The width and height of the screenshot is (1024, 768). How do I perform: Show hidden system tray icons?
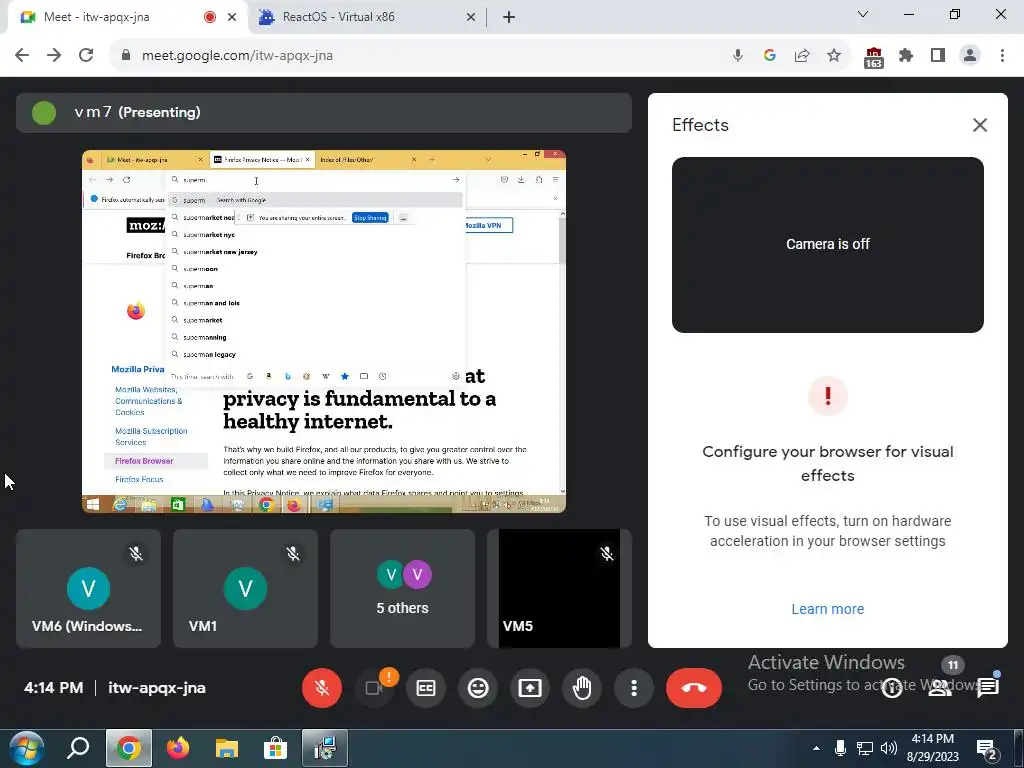pos(816,748)
